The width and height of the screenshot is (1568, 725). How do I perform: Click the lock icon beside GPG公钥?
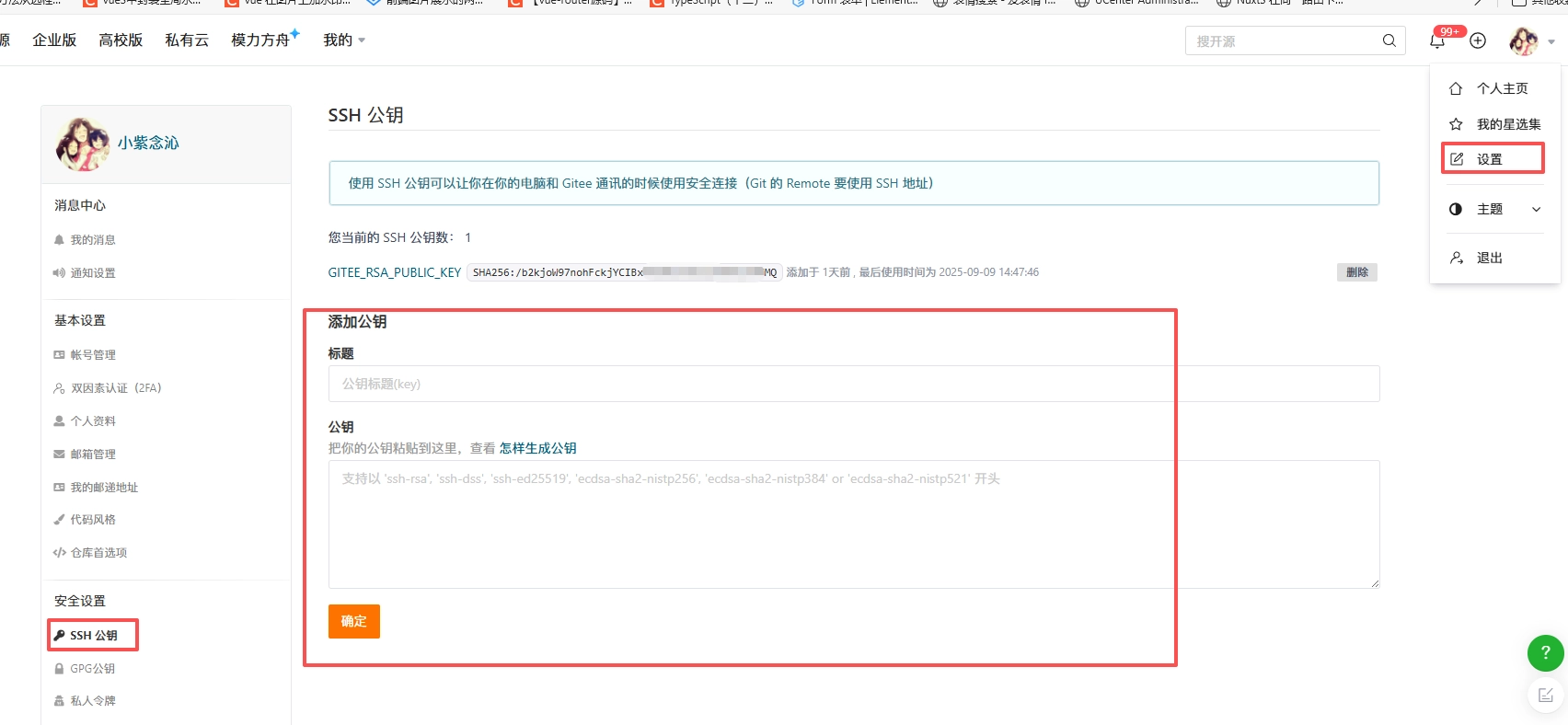pos(59,669)
